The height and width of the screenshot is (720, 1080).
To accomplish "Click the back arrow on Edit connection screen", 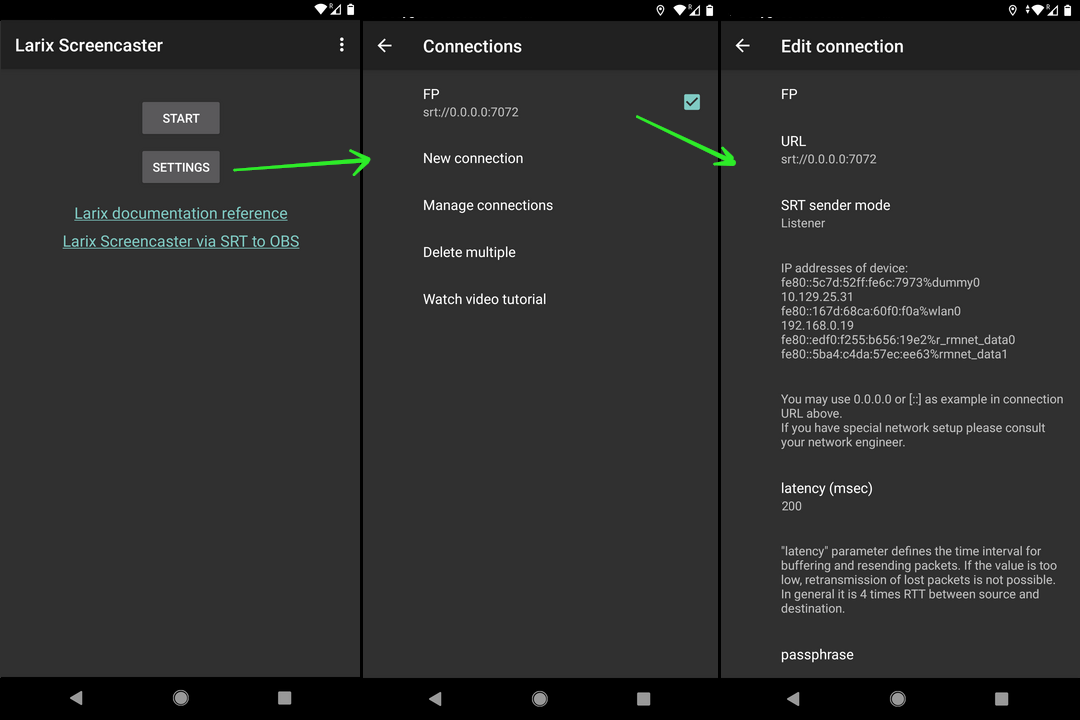I will click(743, 45).
